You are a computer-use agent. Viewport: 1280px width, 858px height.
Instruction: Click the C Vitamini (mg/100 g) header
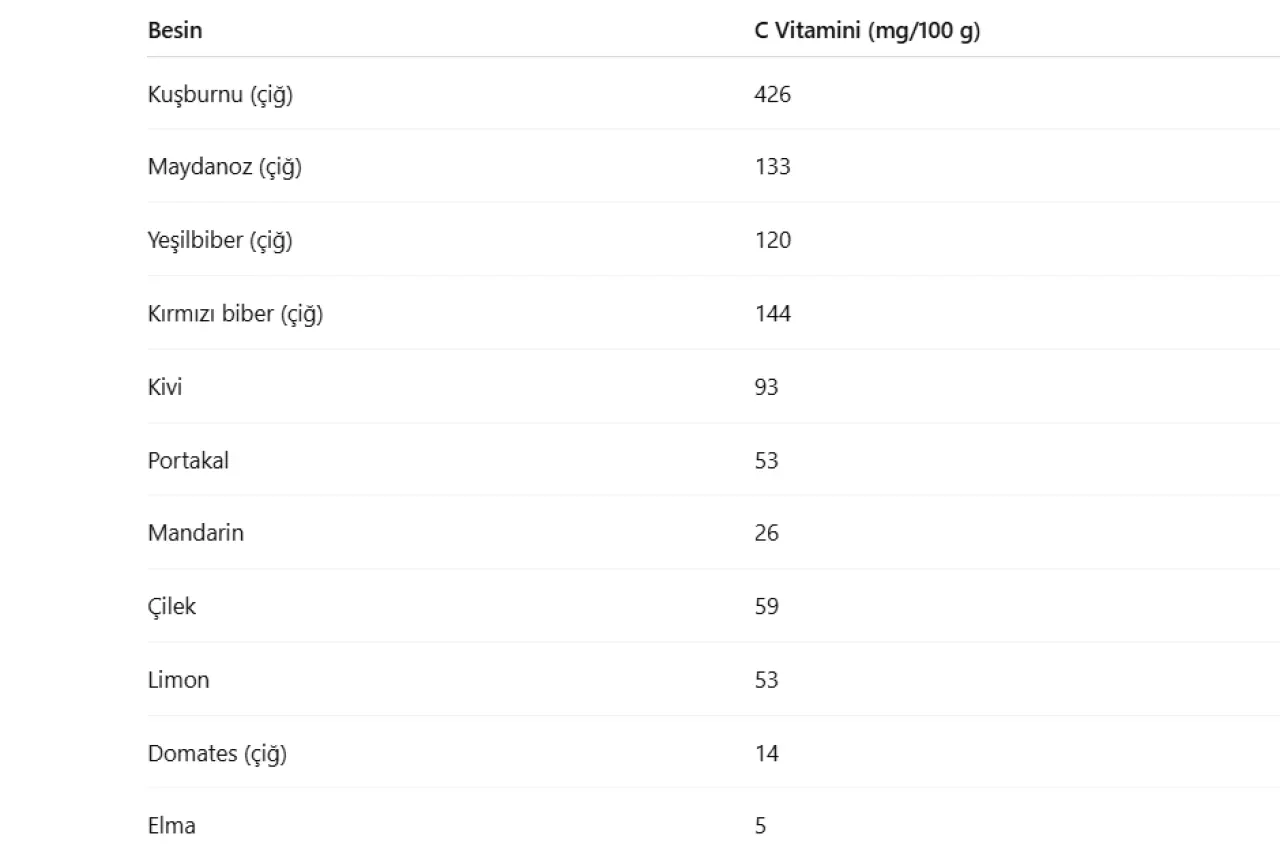click(x=867, y=31)
